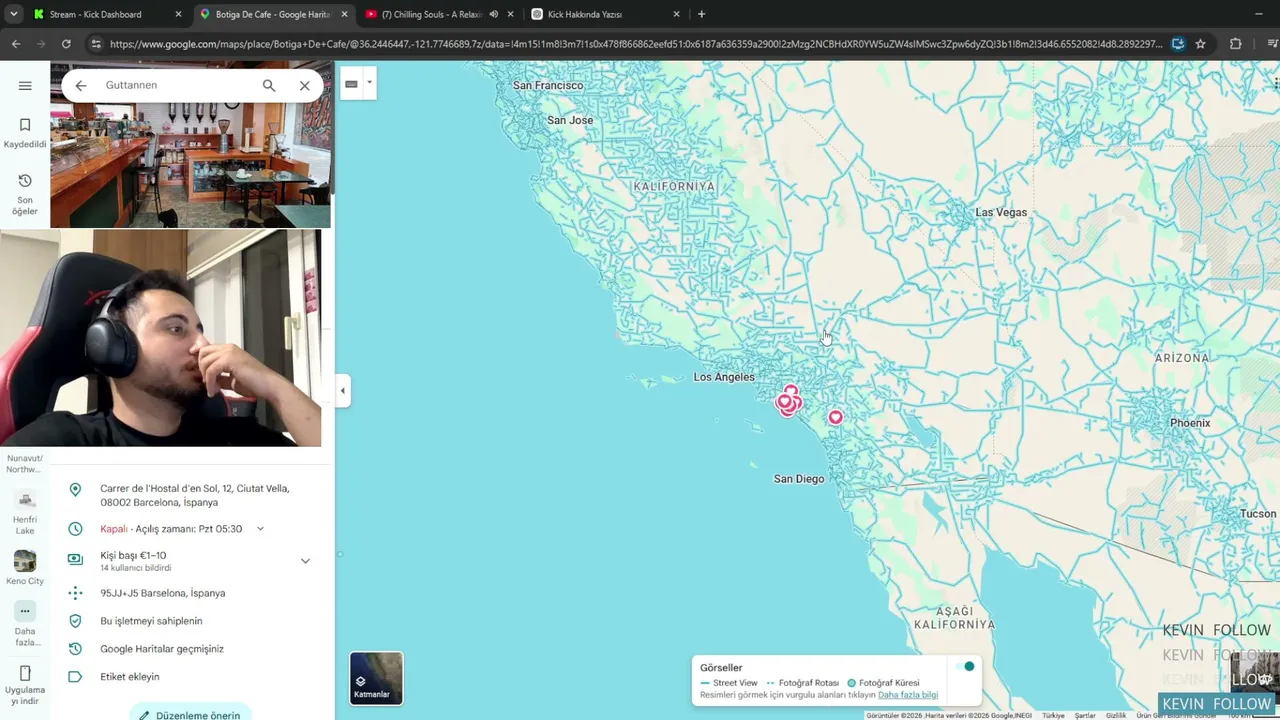
Task: Click the browser back button
Action: pyautogui.click(x=16, y=44)
